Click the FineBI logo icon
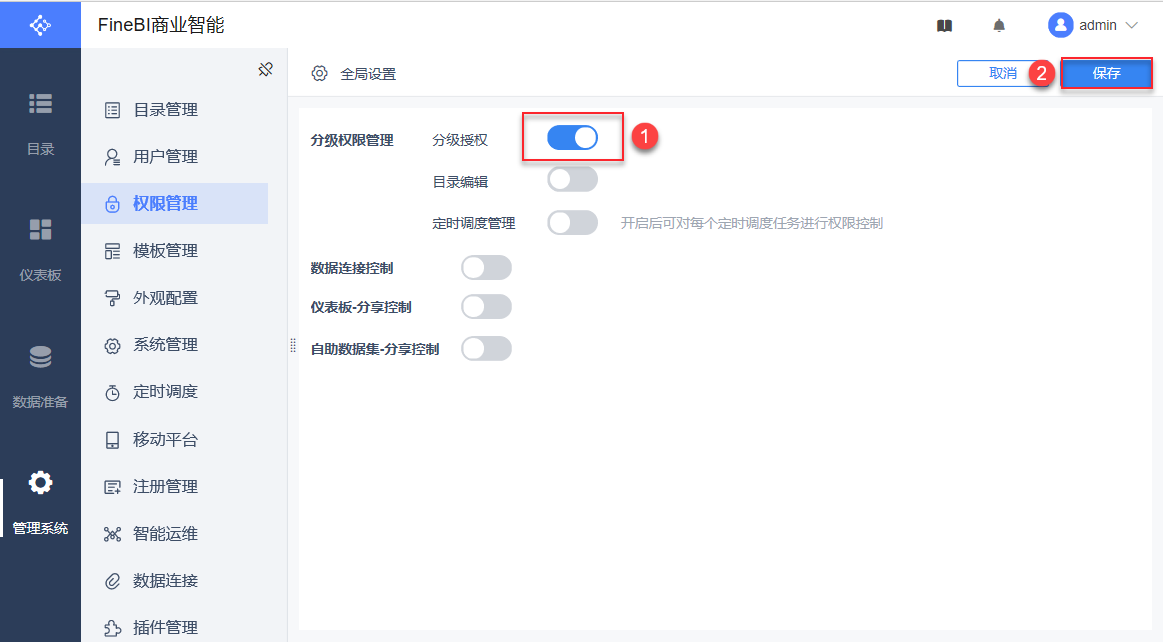Screen dimensions: 1163x642 click(40, 25)
